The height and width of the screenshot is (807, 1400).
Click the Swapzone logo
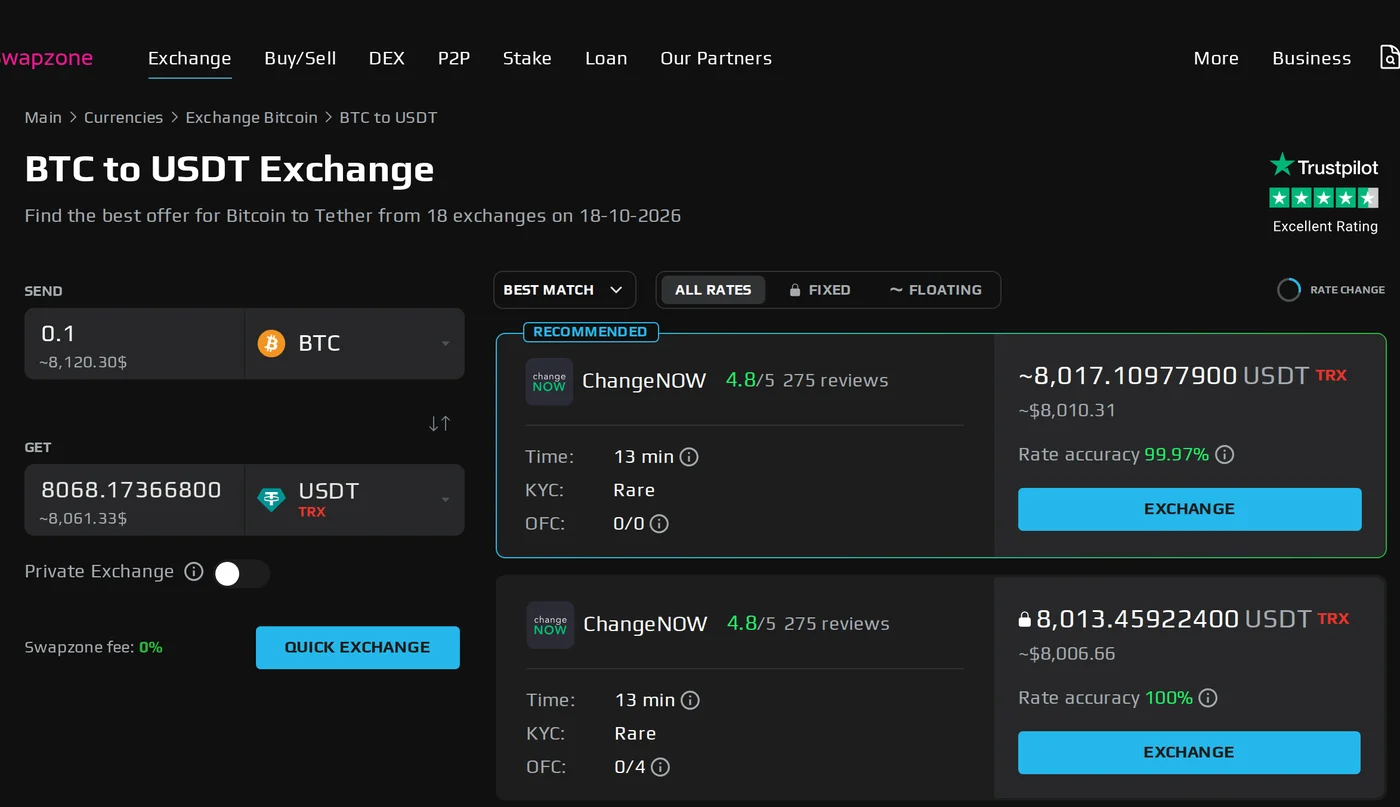46,58
